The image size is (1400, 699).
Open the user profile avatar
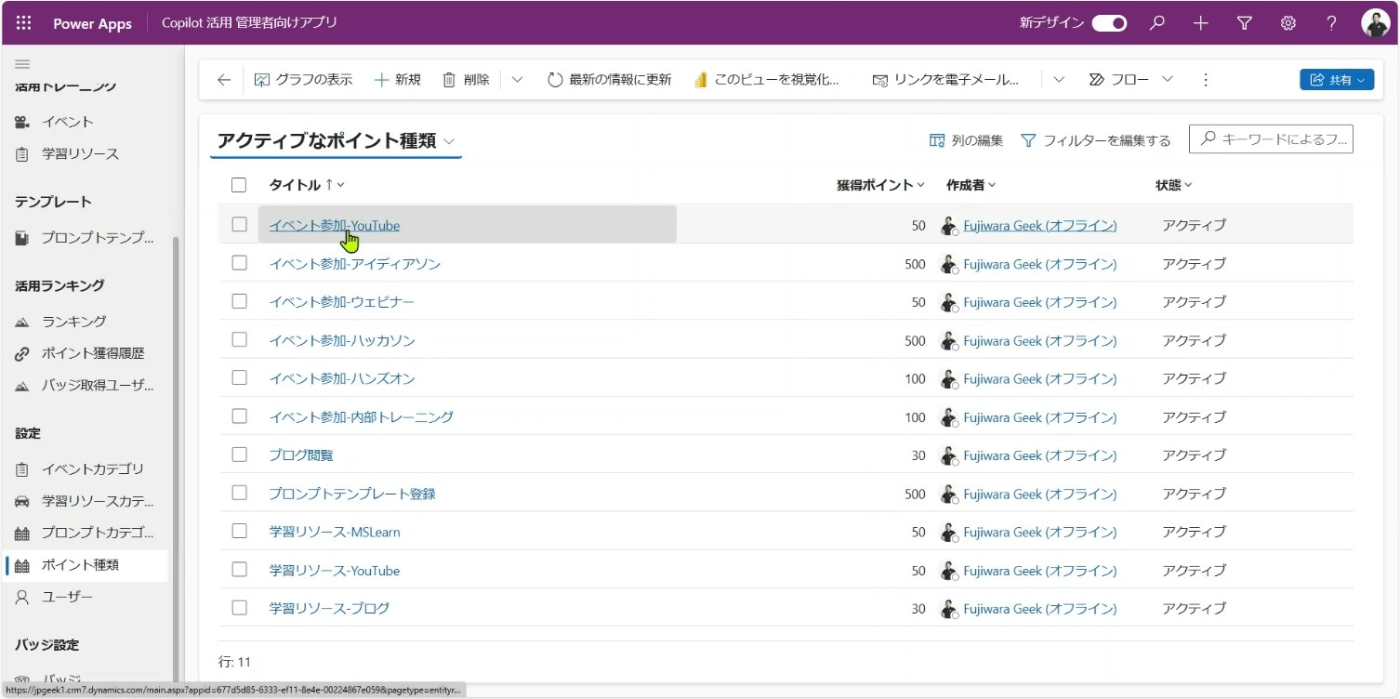1376,23
